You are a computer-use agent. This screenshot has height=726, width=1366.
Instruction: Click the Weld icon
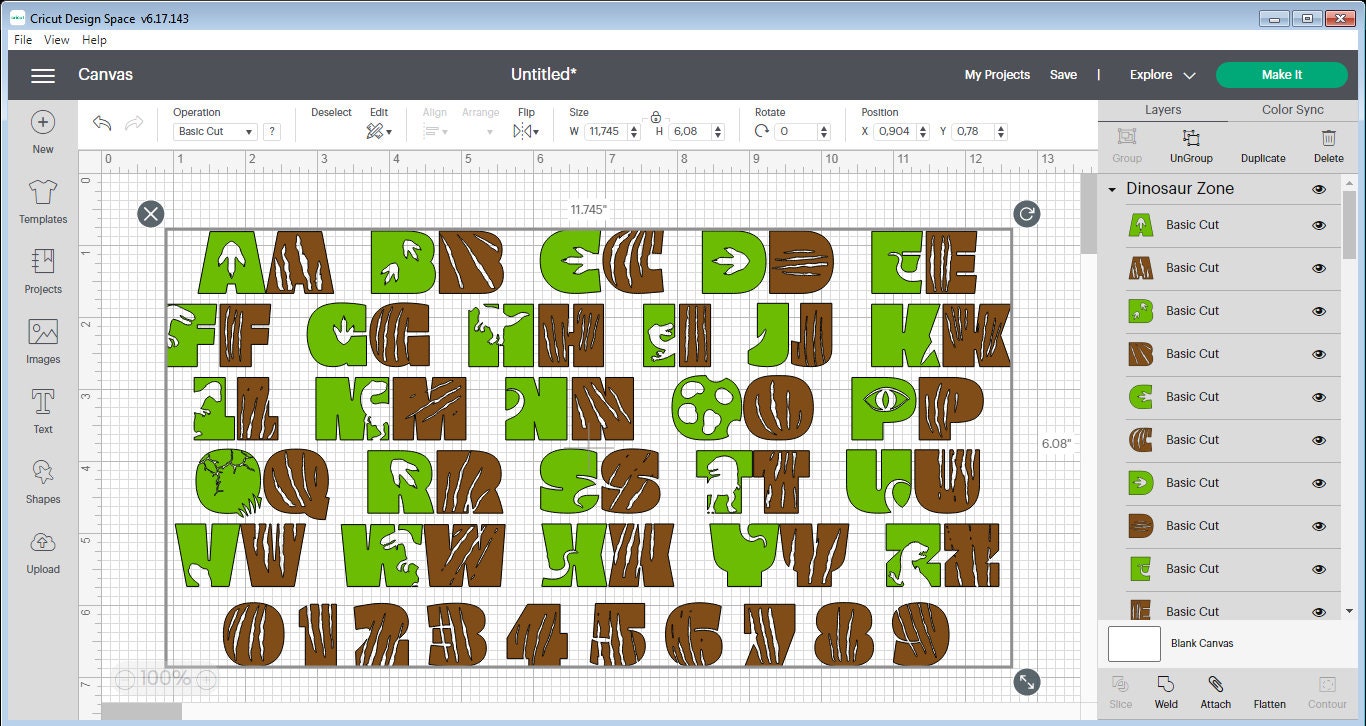[x=1166, y=690]
